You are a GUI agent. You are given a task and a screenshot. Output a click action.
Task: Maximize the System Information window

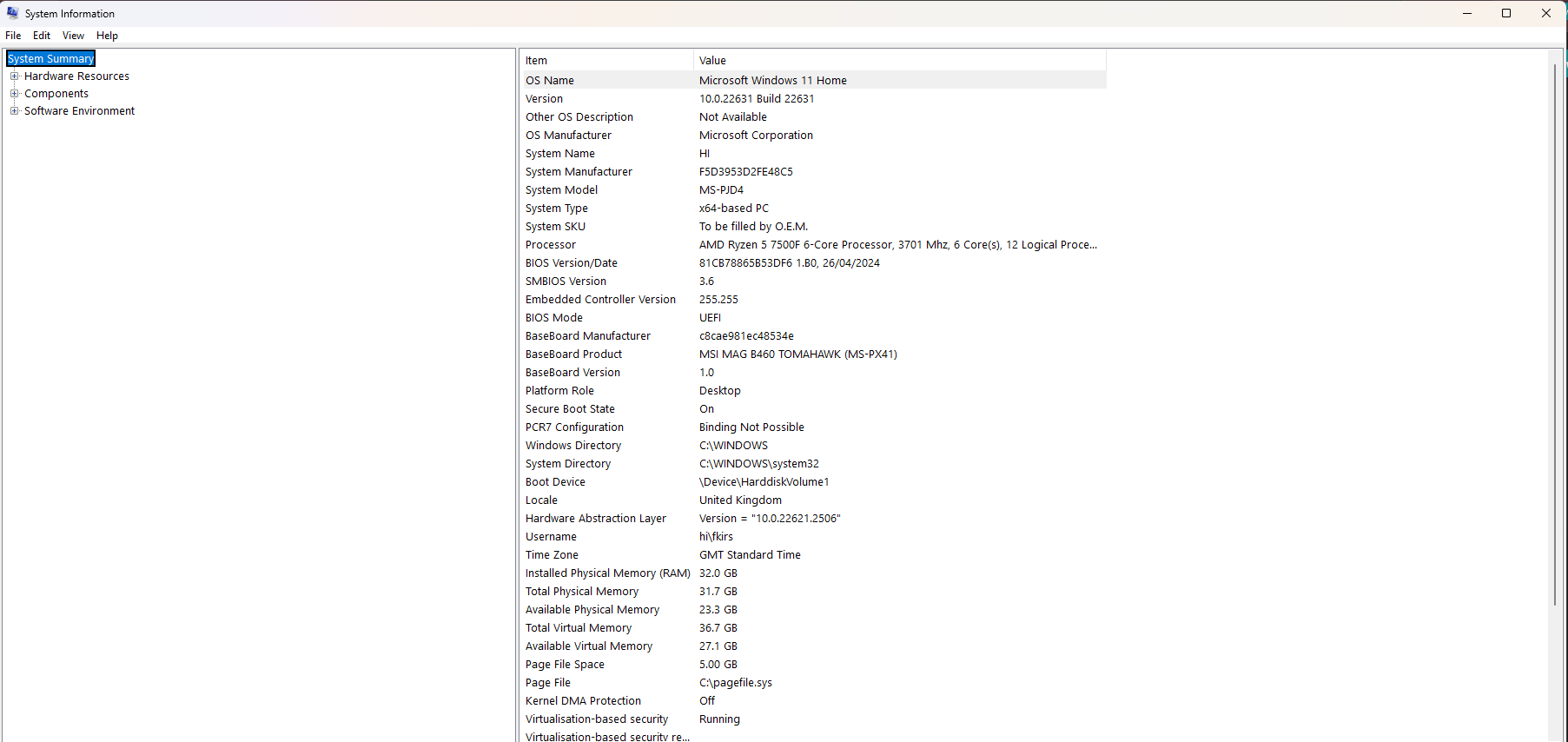coord(1506,13)
